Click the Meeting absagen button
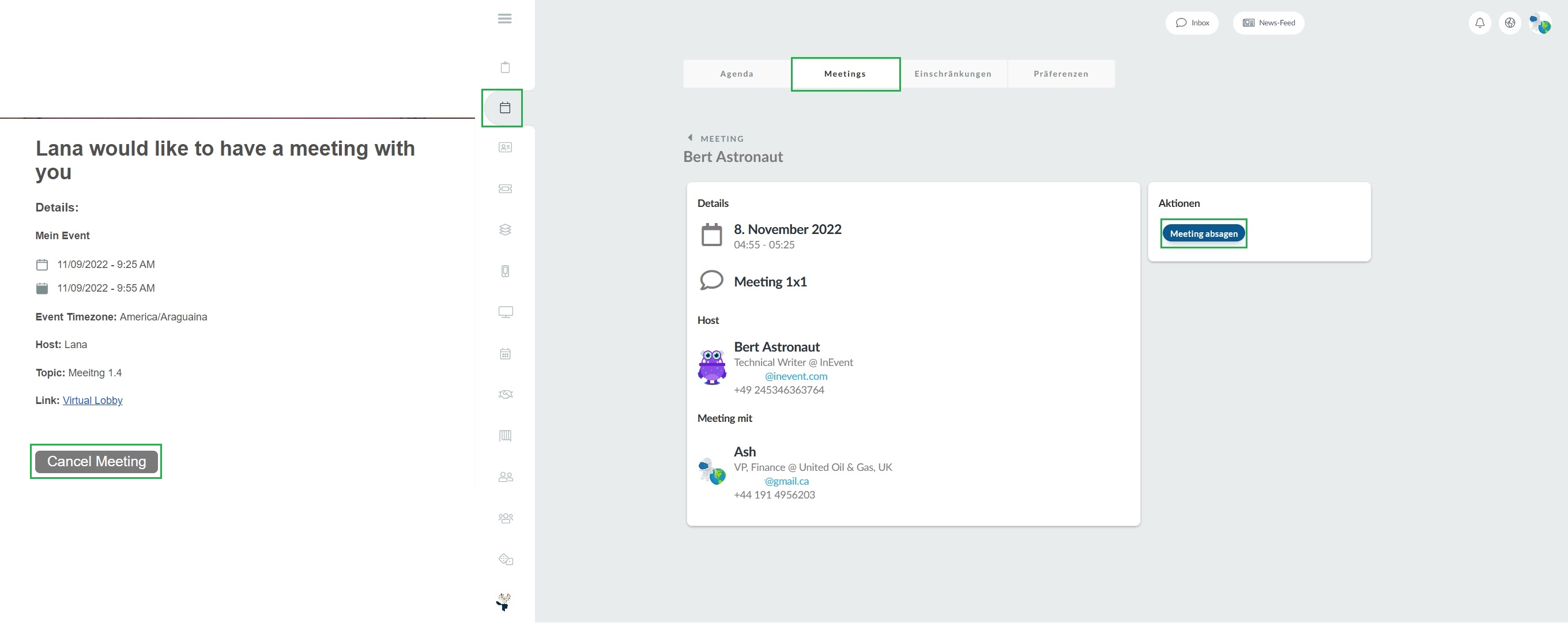Screen dimensions: 1568x623 (1204, 233)
